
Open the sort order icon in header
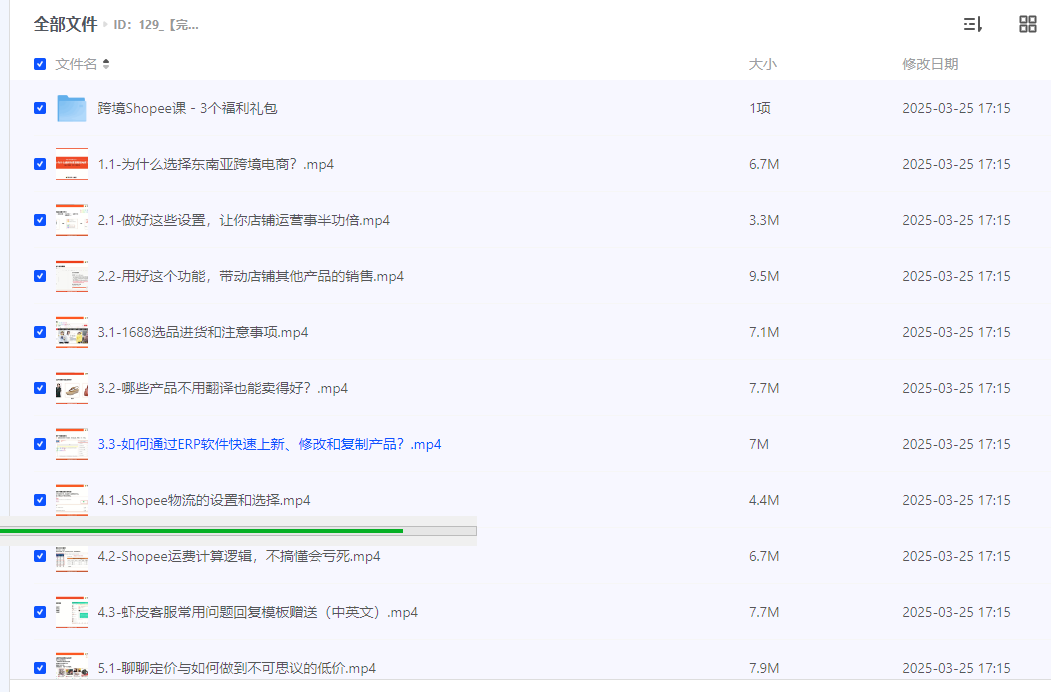click(973, 25)
